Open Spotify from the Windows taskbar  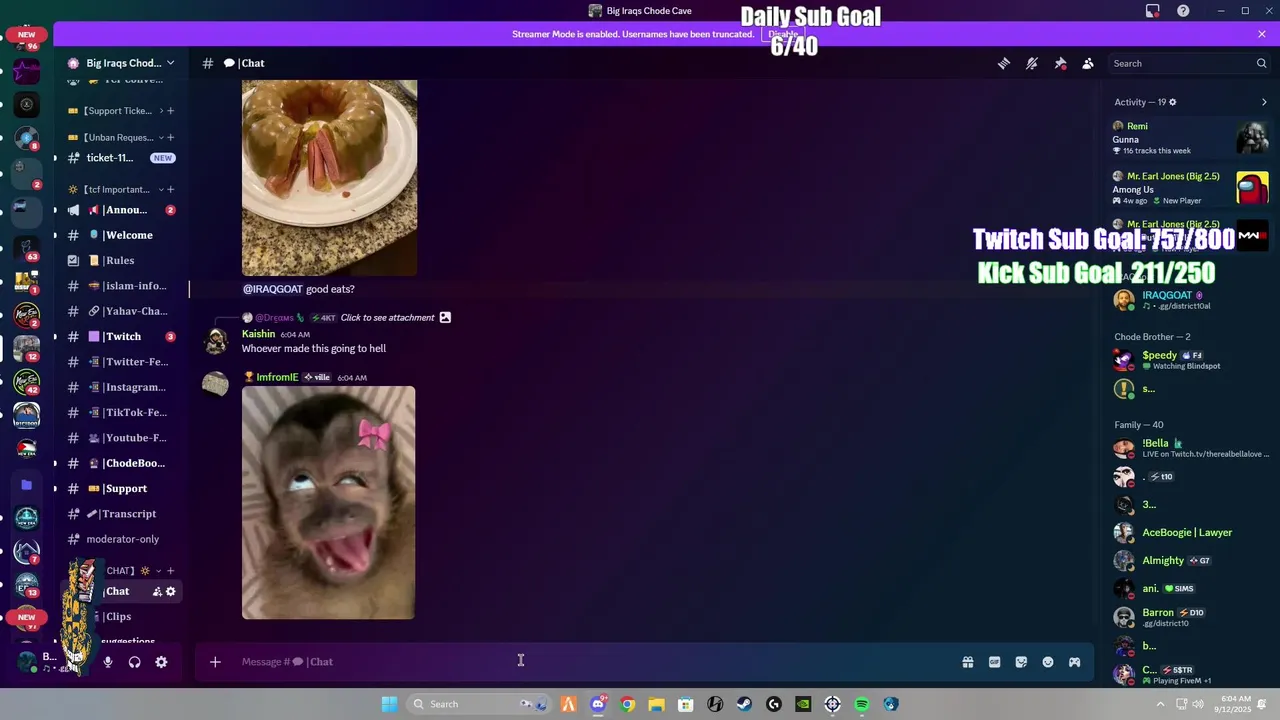click(861, 704)
